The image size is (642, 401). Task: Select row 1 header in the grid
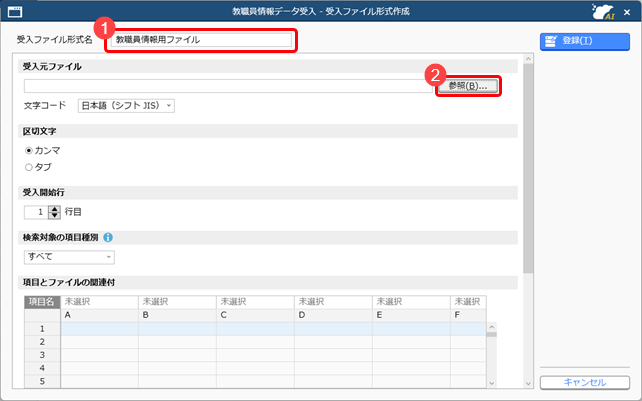coord(43,328)
